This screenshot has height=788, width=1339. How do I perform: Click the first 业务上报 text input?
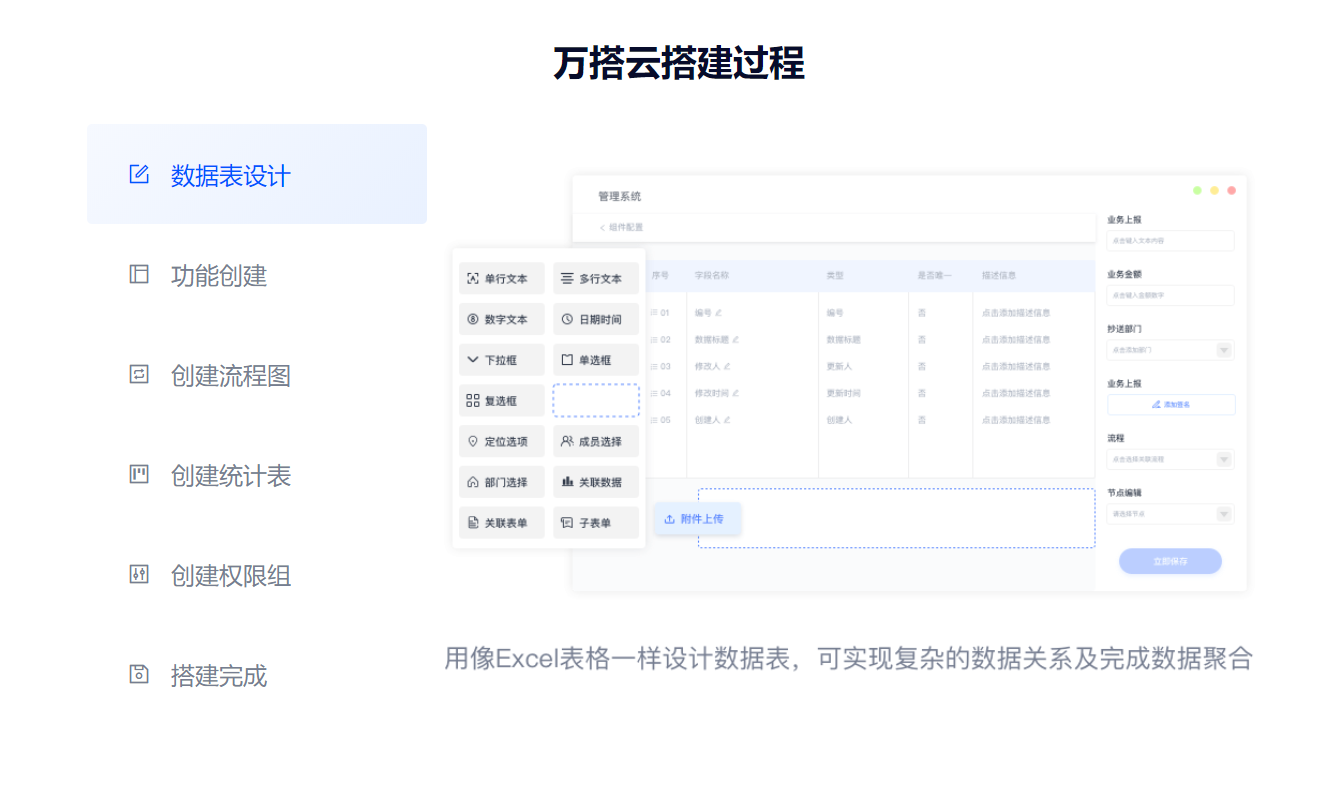[1170, 241]
